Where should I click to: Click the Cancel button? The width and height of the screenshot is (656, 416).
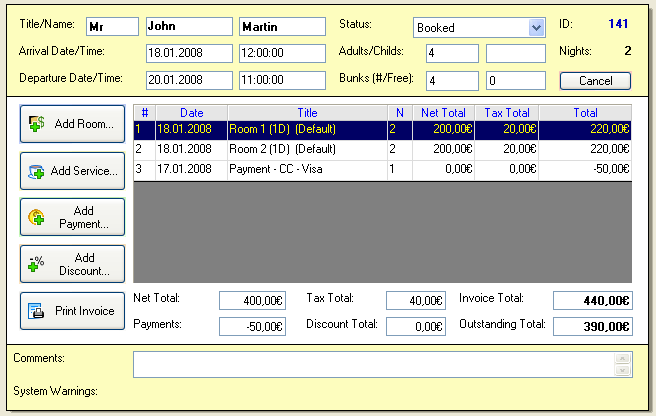595,81
